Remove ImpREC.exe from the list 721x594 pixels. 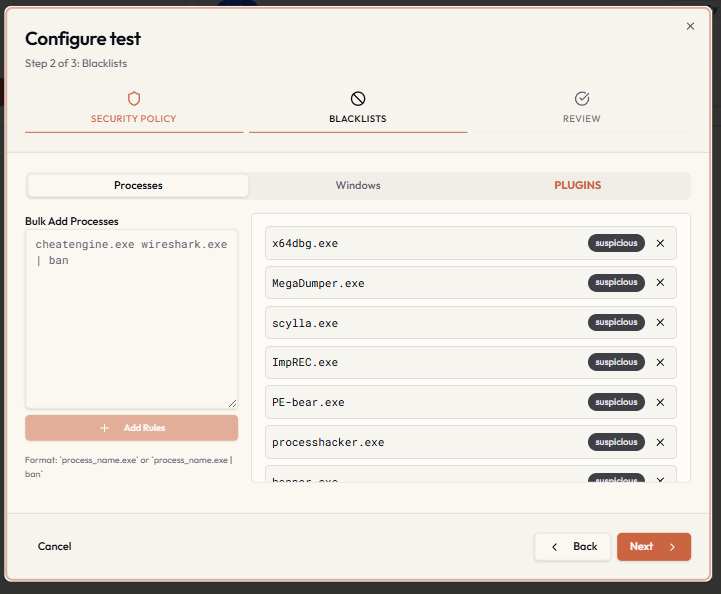[x=660, y=362]
